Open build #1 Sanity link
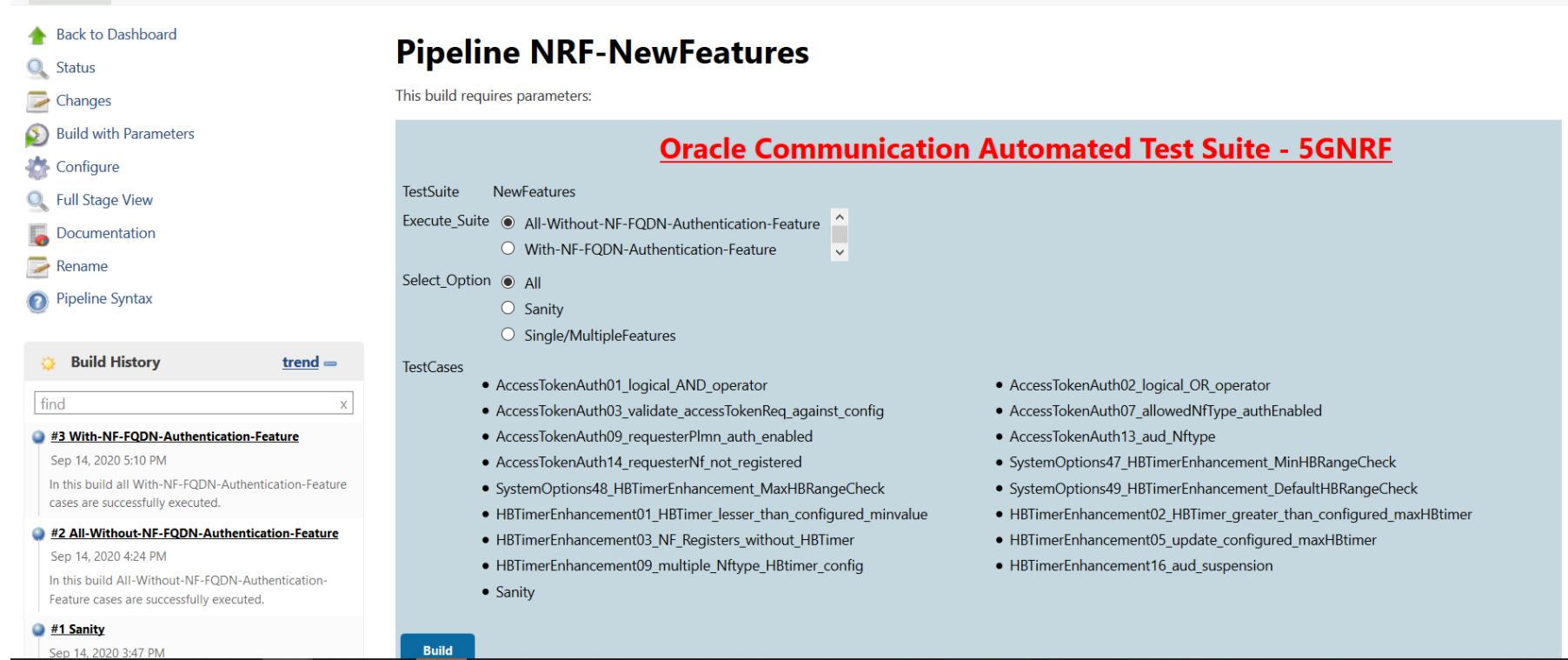 click(77, 629)
